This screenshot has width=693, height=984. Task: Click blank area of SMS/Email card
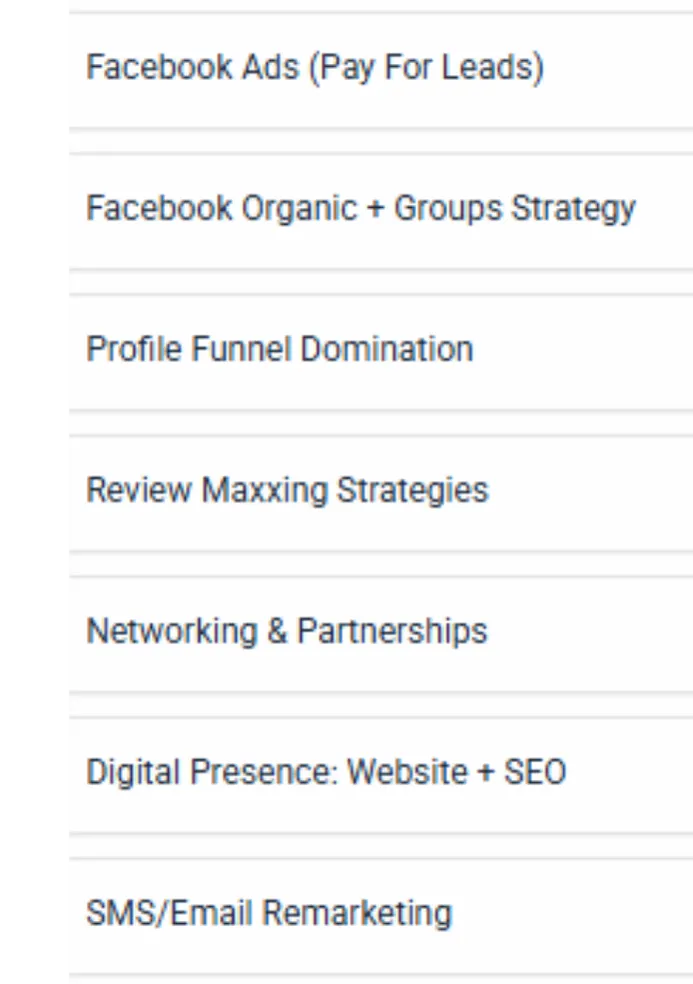tap(571, 916)
